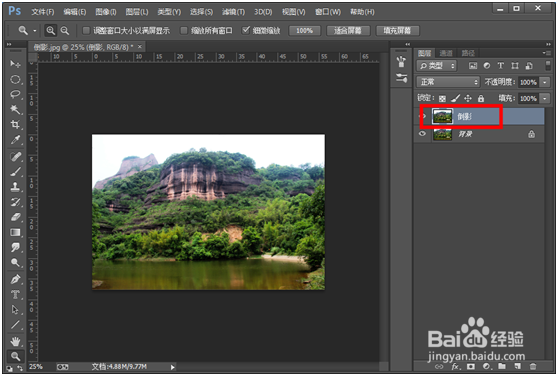Filter layers by shape layers icon

pos(515,65)
